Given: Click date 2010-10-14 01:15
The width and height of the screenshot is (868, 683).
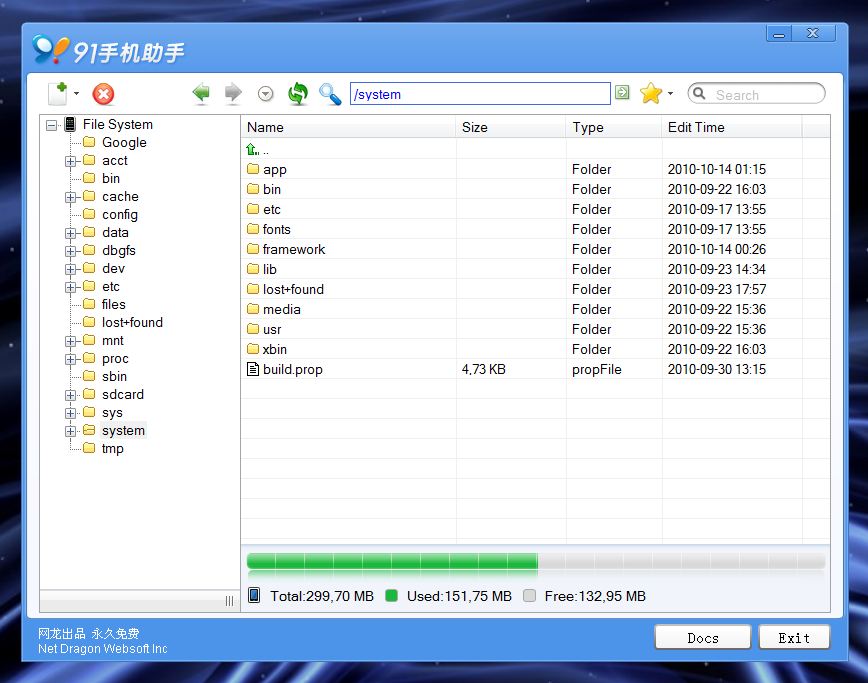Looking at the screenshot, I should coord(717,169).
